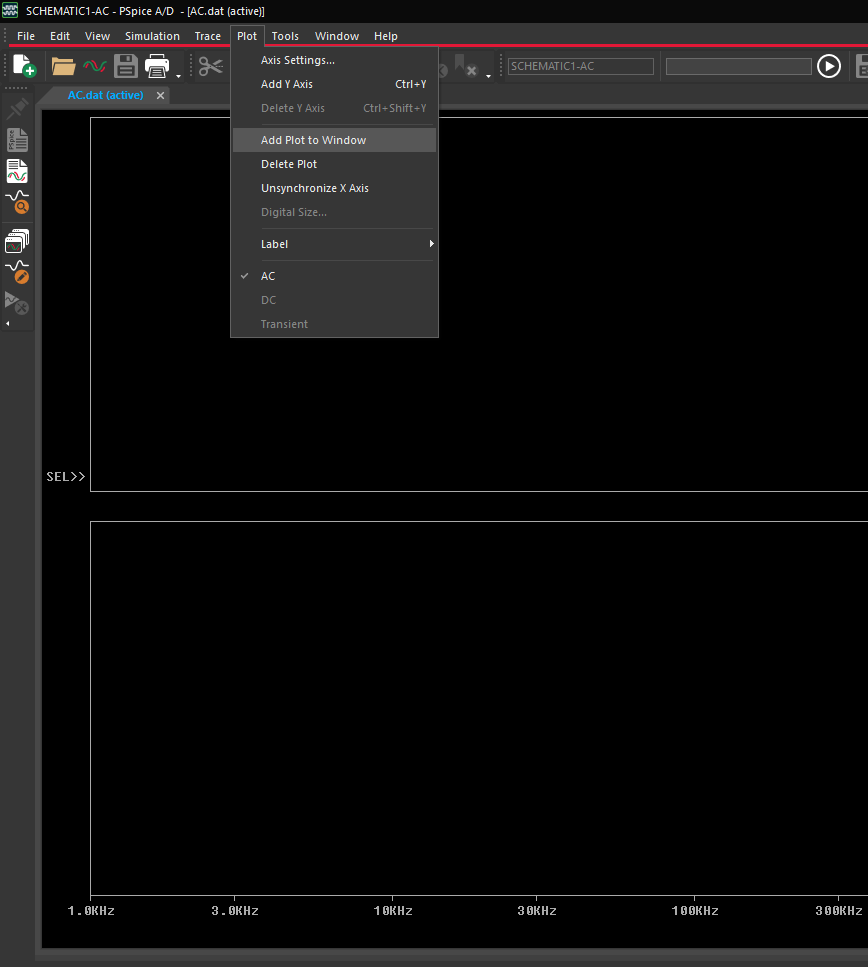Screen dimensions: 868x967
Task: Click the waveform wrench settings icon
Action: pyautogui.click(x=17, y=303)
